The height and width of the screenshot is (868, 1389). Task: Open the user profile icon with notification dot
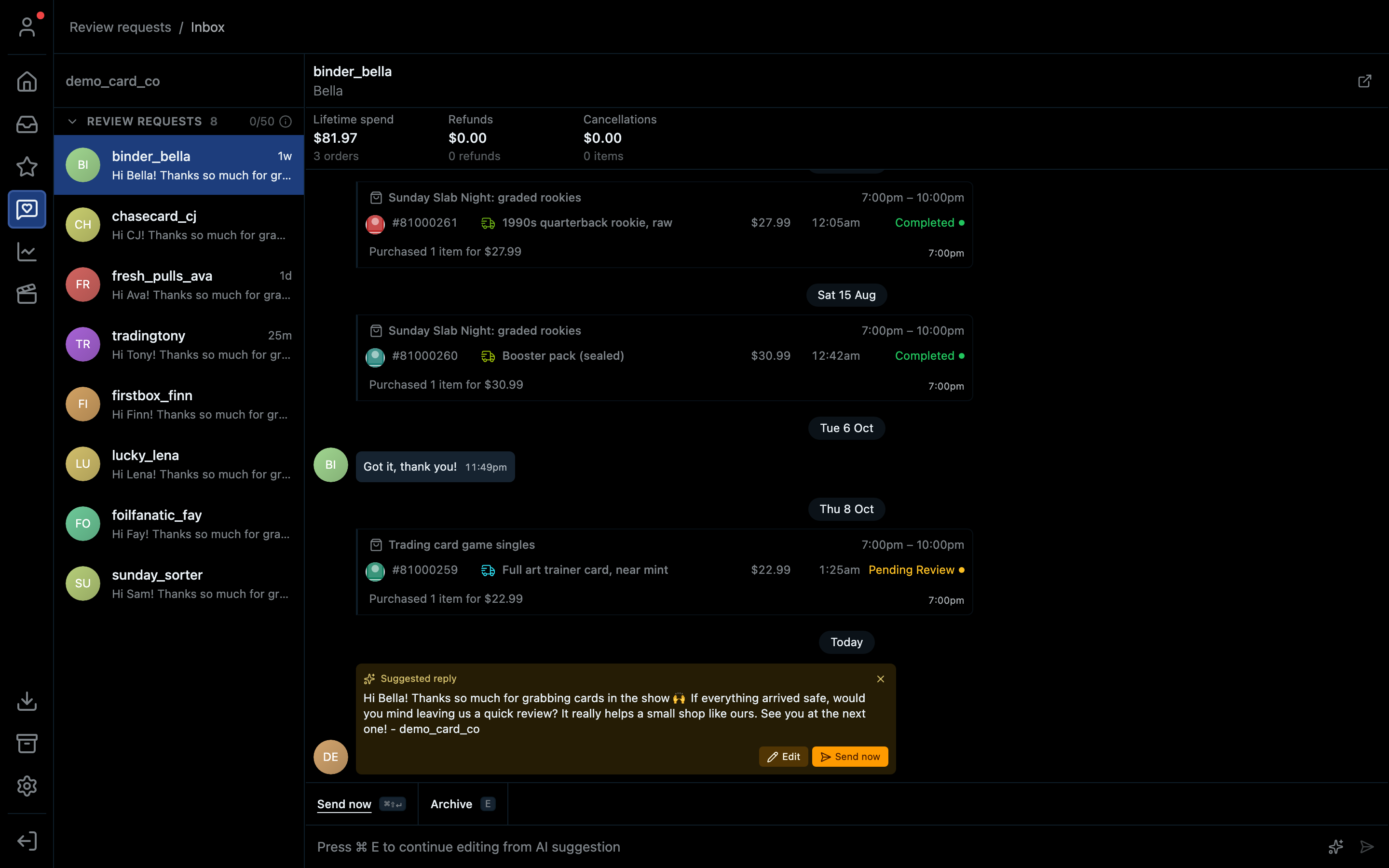tap(27, 27)
